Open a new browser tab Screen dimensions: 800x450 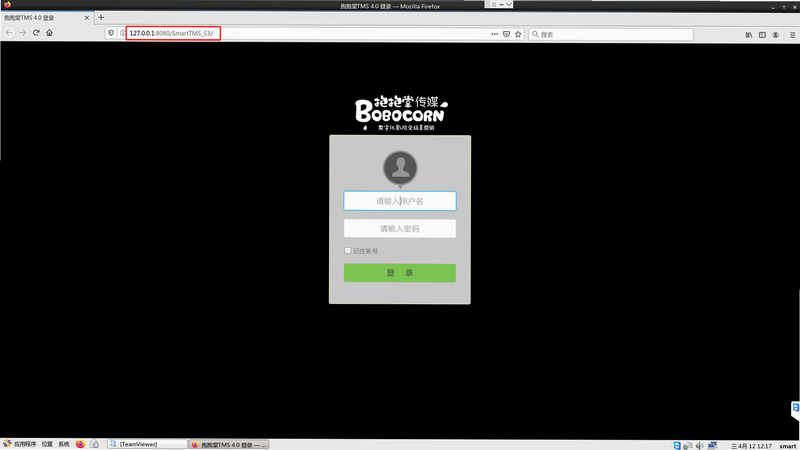pyautogui.click(x=101, y=17)
